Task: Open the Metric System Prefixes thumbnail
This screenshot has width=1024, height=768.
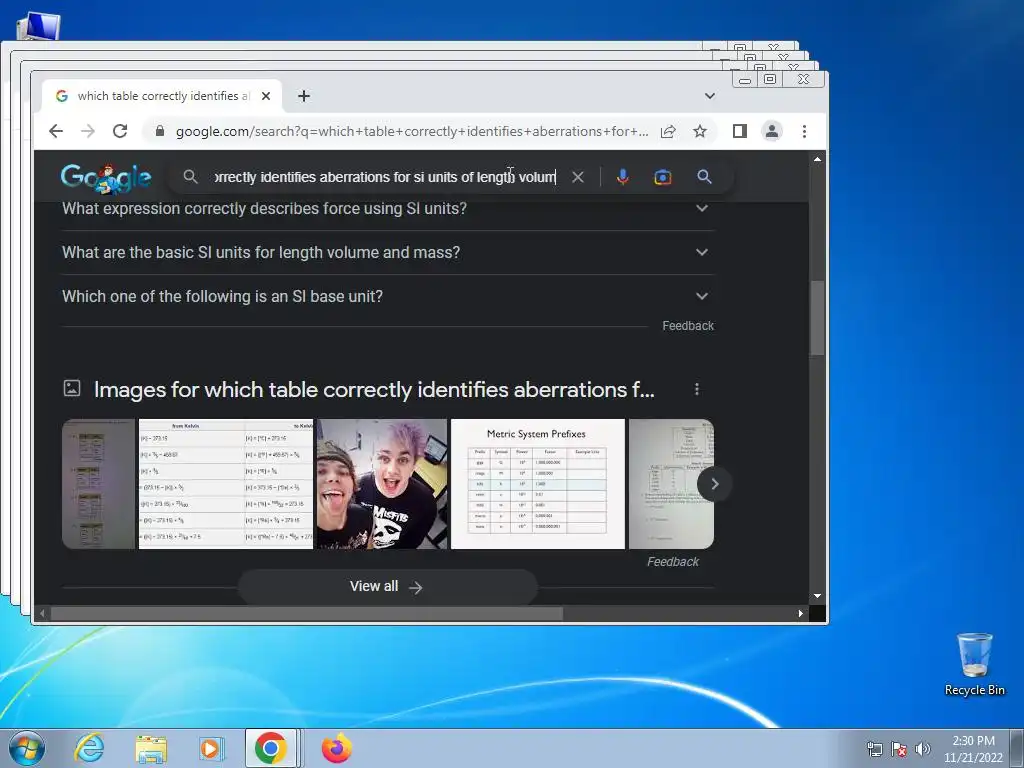Action: [537, 484]
